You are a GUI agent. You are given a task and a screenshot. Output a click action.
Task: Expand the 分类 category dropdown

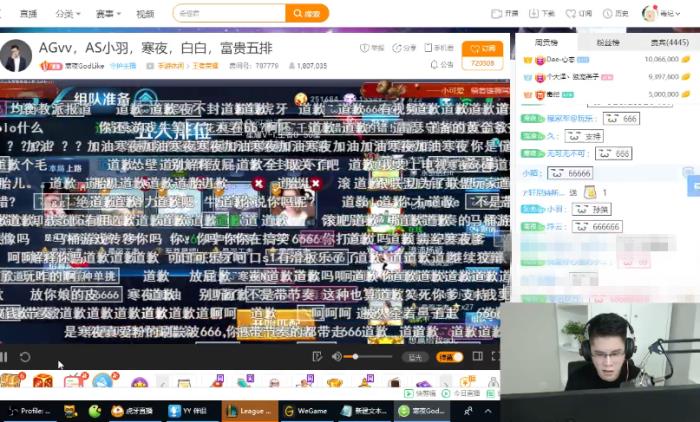[67, 14]
